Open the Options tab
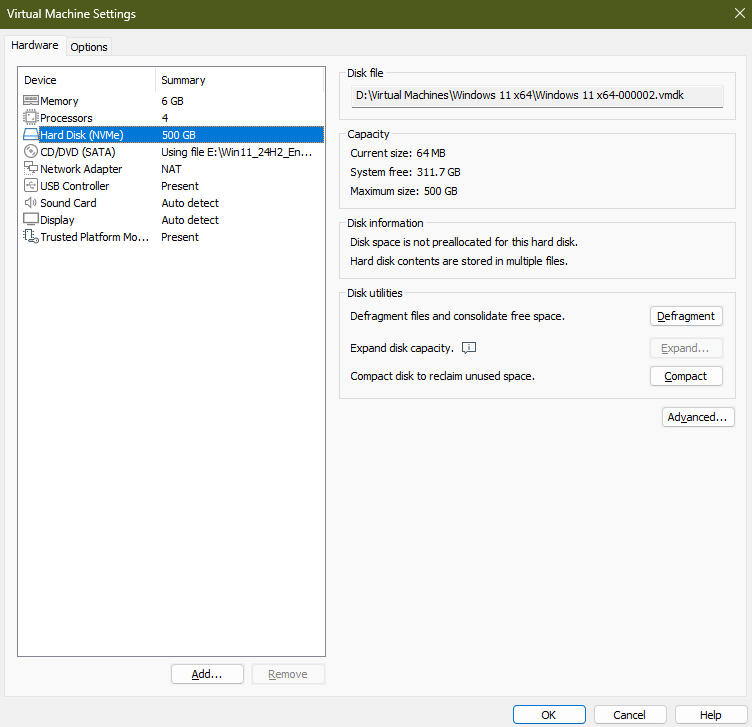 click(89, 47)
